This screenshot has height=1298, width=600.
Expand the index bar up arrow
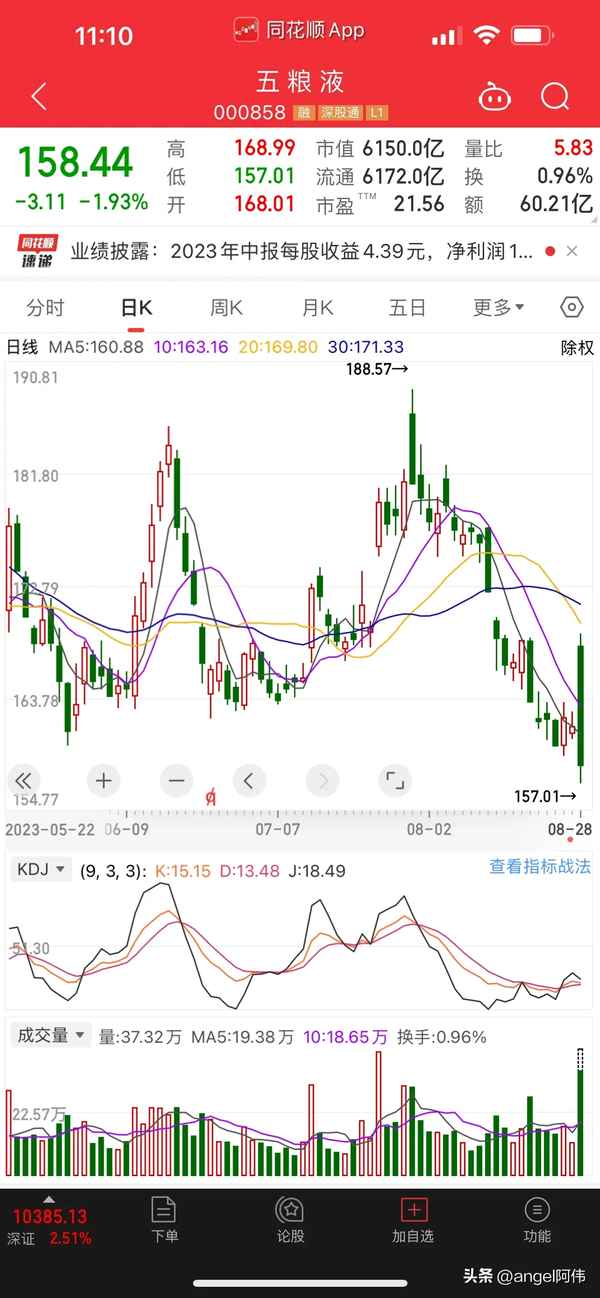pyautogui.click(x=49, y=1198)
